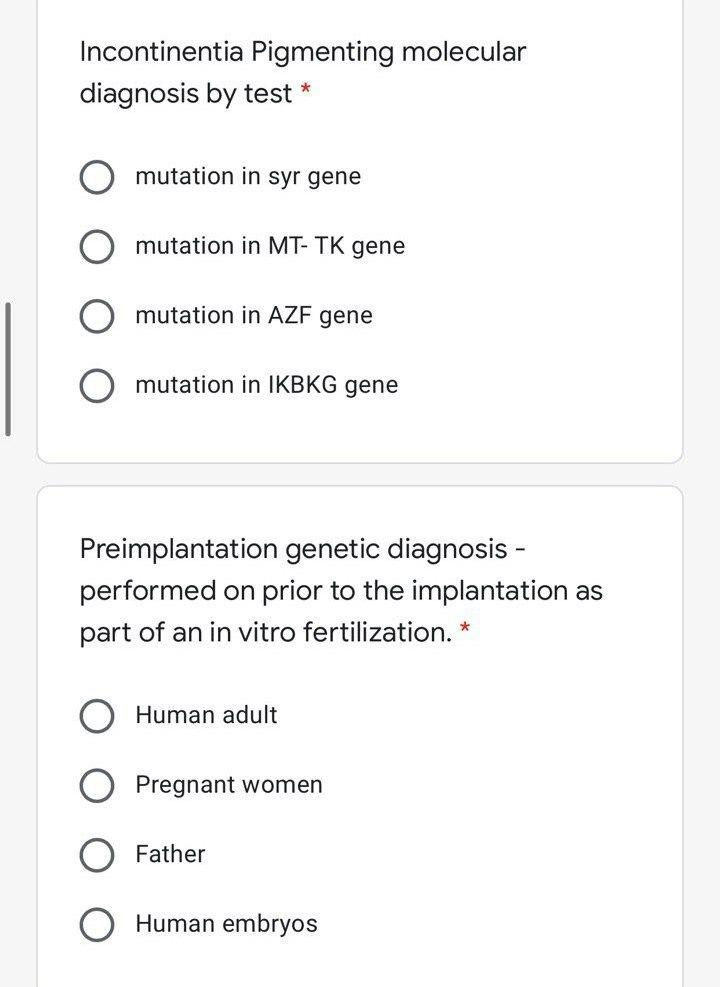Choose the 'mutation in MT- TK gene' radio button
Screen dimensions: 720x987
96,247
